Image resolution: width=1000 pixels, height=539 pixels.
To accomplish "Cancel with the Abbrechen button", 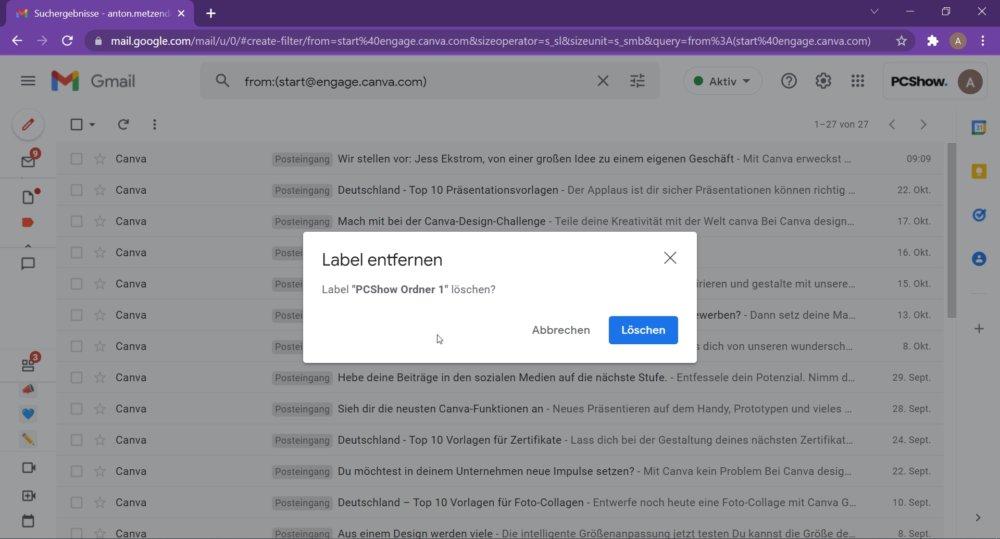I will point(561,330).
